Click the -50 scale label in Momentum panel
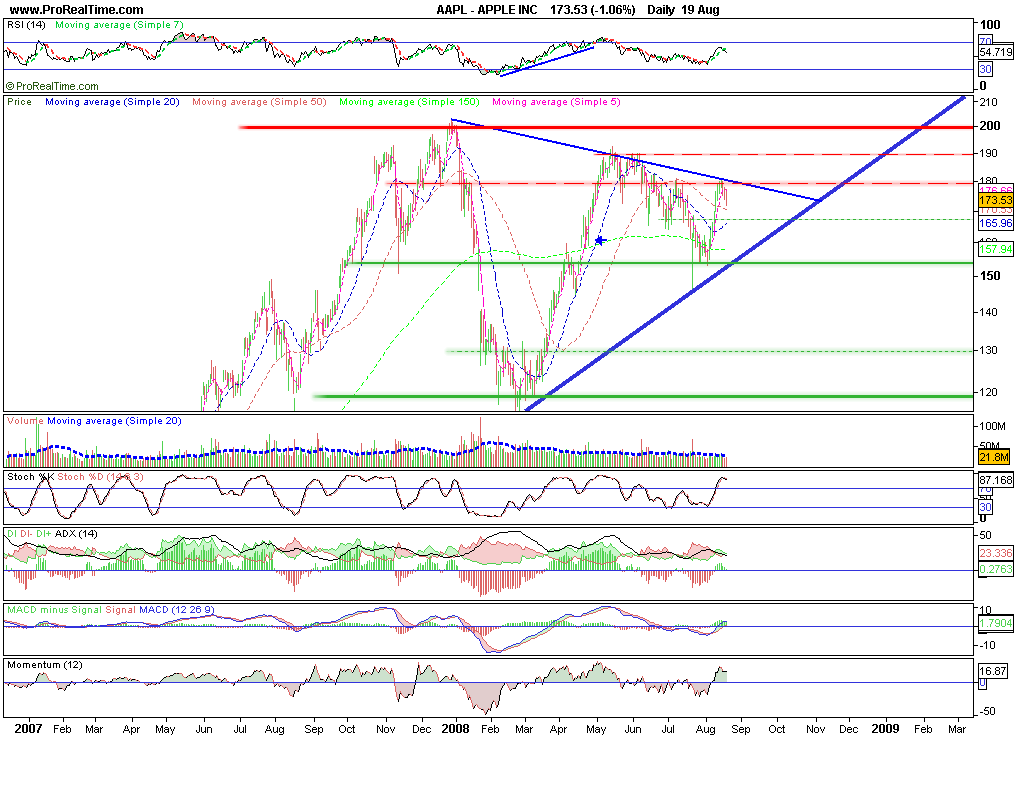The width and height of the screenshot is (1024, 800). coord(988,711)
